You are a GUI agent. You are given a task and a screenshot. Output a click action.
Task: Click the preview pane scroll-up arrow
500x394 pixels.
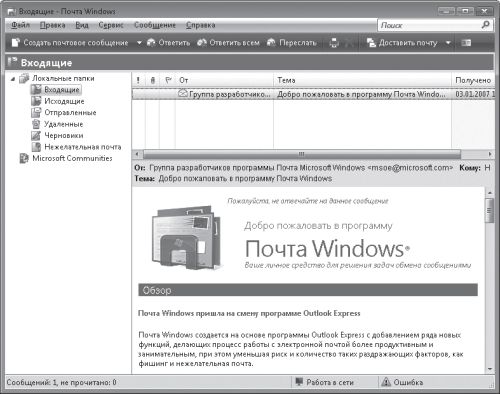click(490, 193)
